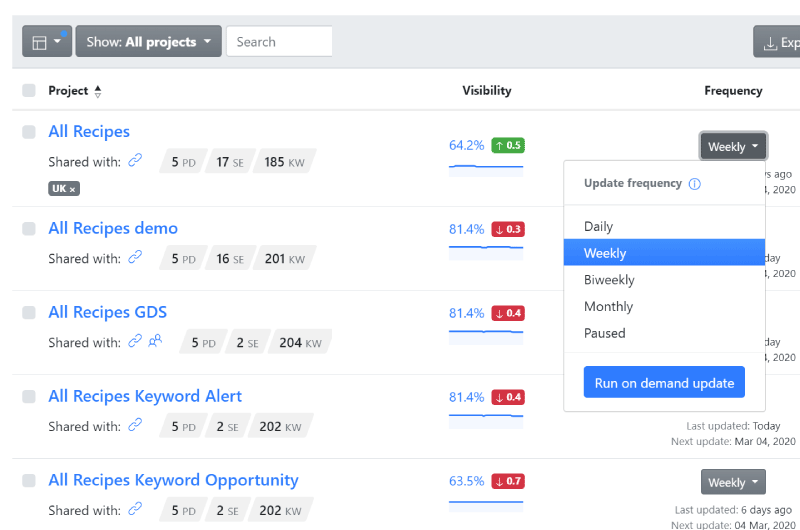Collapse the Weekly frequency dropdown for All Recipes
The image size is (800, 530).
point(733,146)
